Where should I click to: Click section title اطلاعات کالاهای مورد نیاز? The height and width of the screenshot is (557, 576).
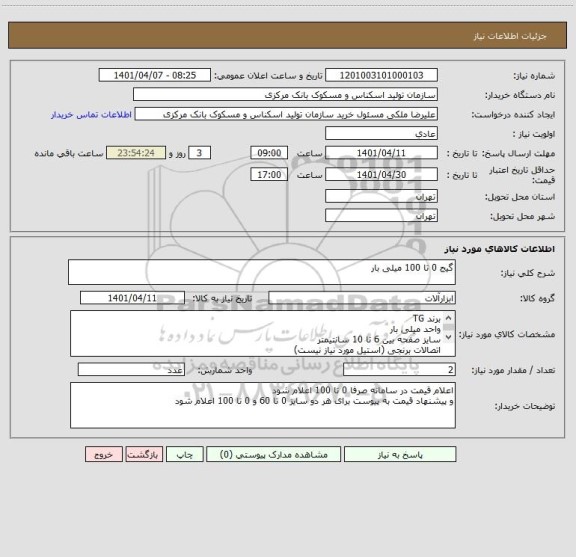(x=500, y=249)
